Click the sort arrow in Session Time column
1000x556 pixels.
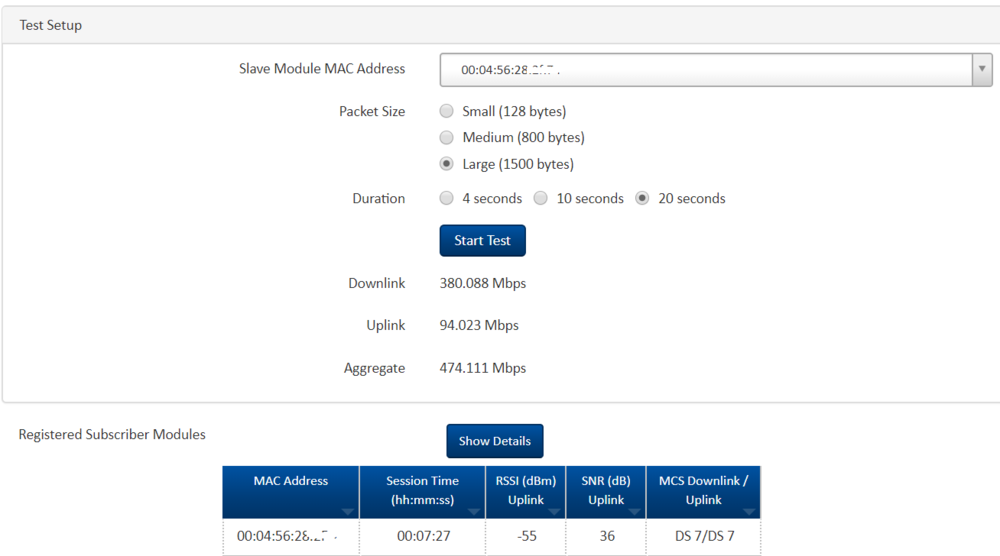[x=474, y=512]
